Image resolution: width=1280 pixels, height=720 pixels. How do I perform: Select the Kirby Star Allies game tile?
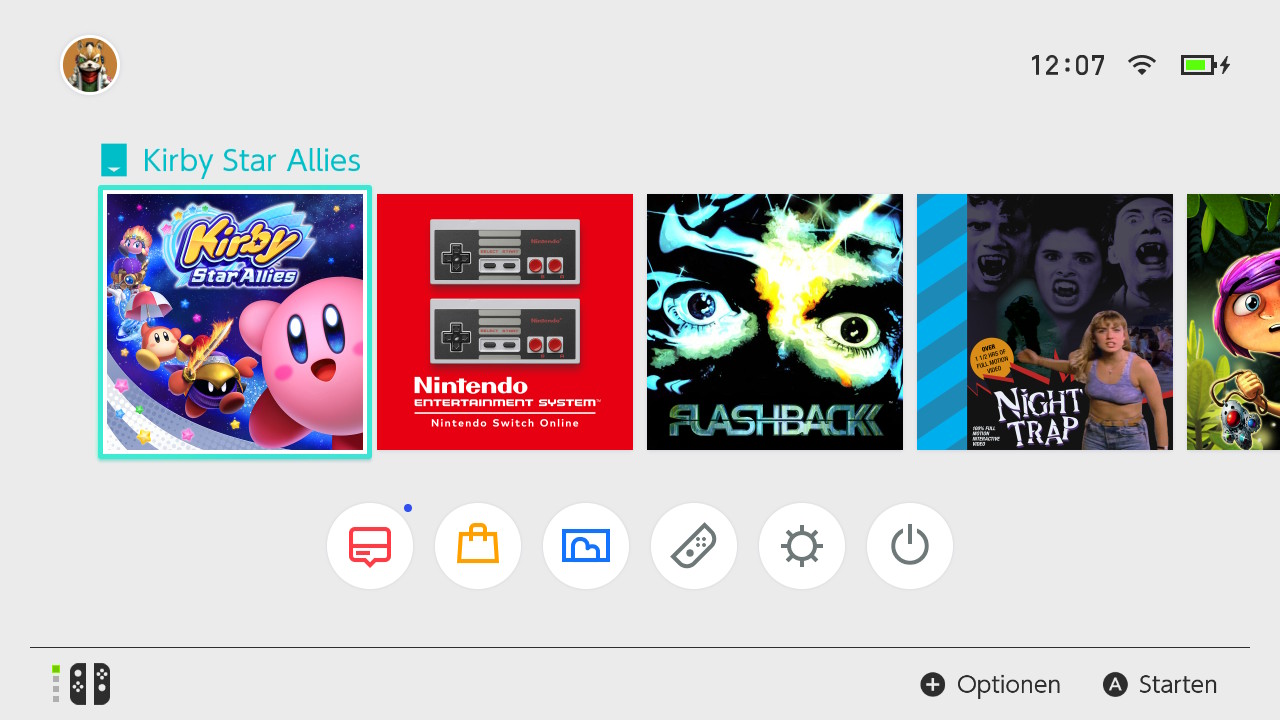click(235, 322)
